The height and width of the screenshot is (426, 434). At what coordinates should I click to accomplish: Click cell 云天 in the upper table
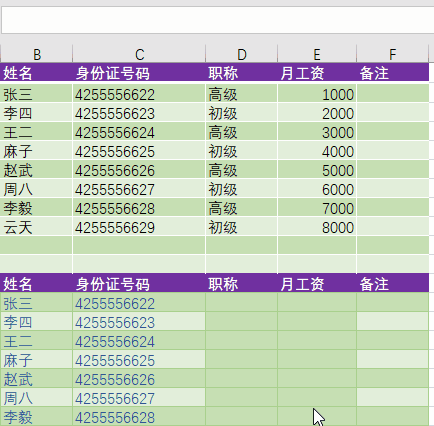pyautogui.click(x=36, y=227)
